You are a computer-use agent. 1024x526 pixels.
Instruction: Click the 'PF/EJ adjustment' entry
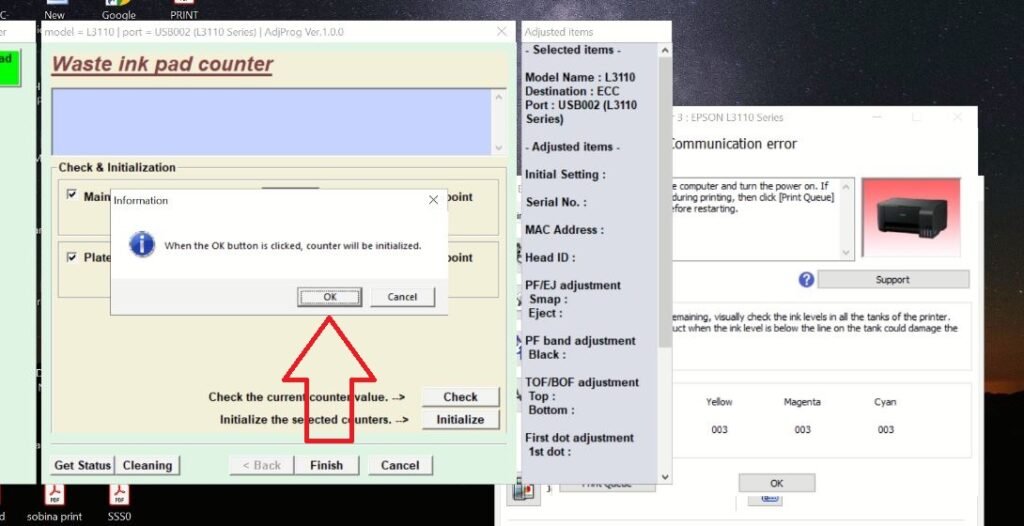pos(573,286)
